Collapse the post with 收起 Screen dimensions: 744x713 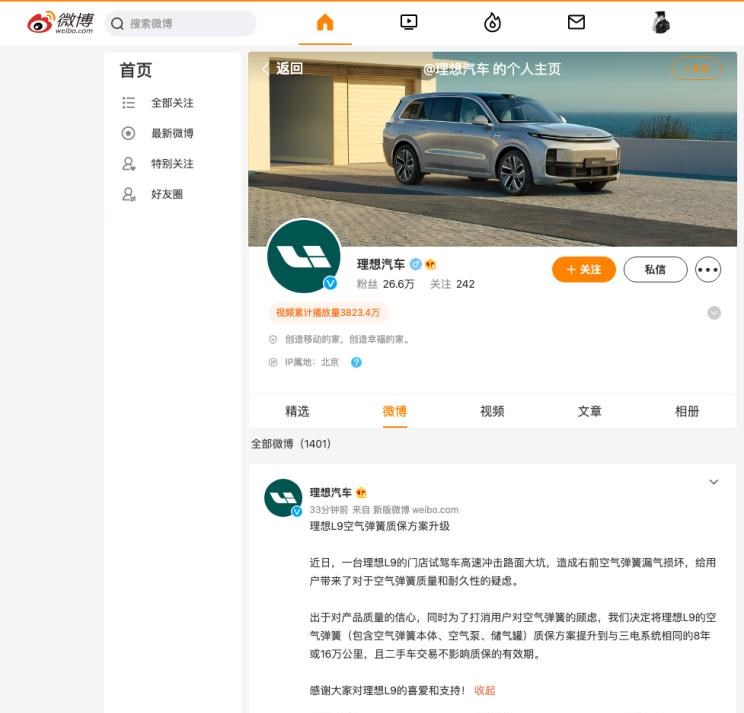point(484,691)
